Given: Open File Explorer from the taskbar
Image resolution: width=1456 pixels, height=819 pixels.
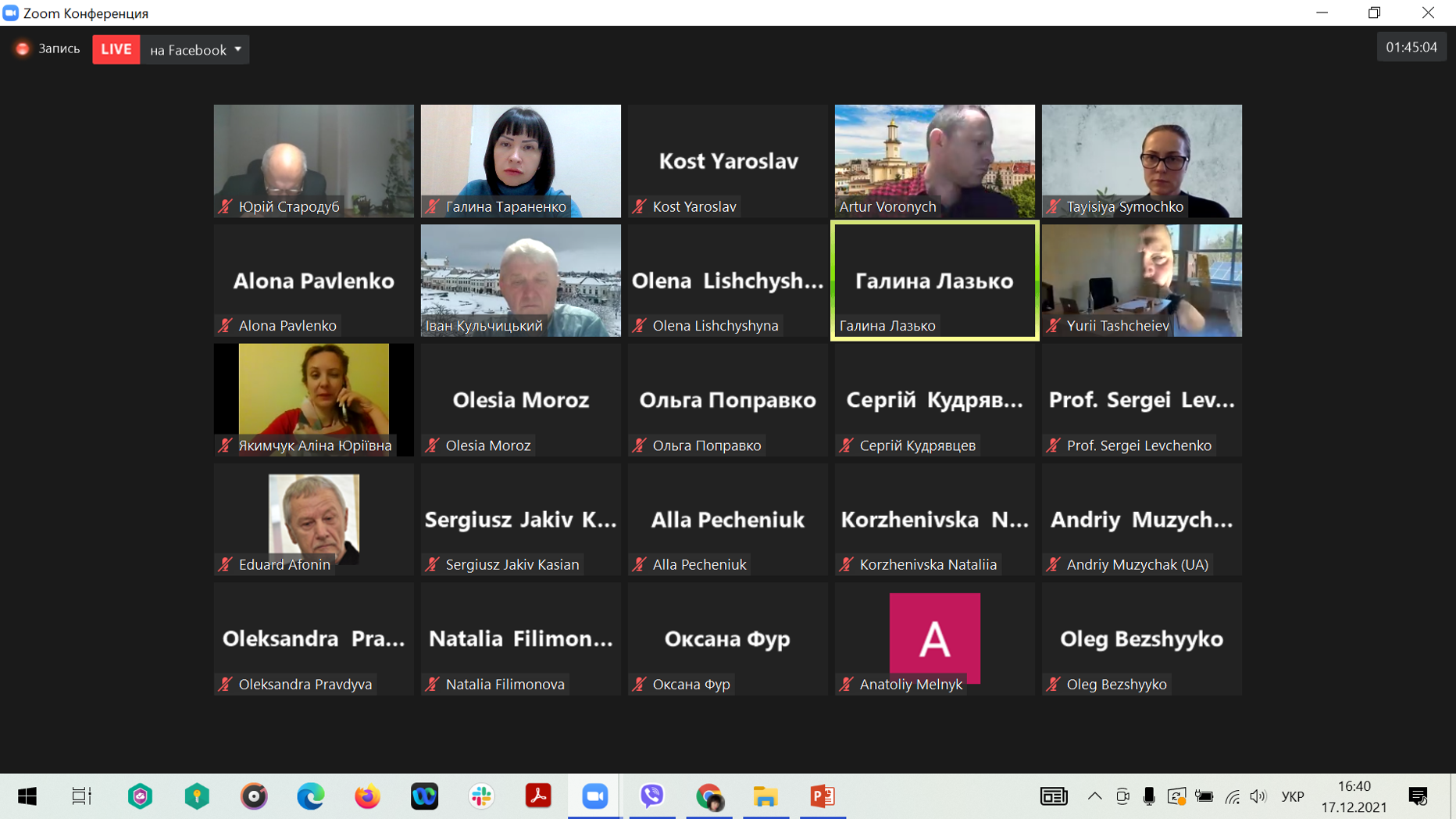Looking at the screenshot, I should click(x=765, y=796).
